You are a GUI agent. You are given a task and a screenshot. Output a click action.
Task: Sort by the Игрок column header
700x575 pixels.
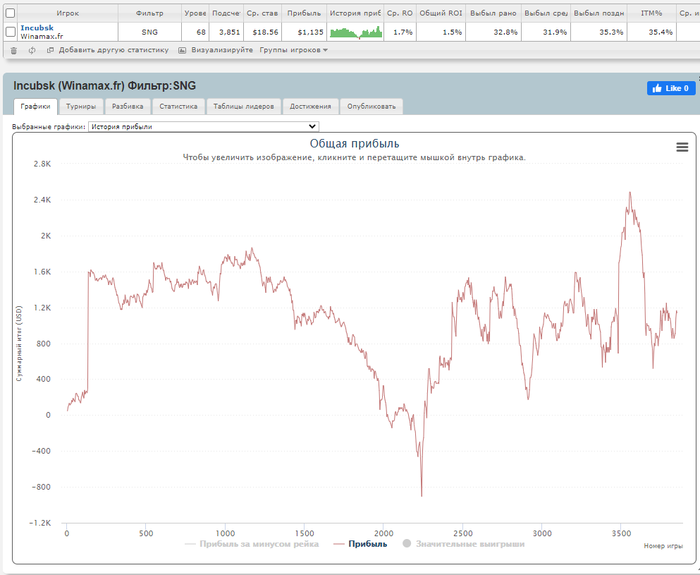[x=67, y=13]
